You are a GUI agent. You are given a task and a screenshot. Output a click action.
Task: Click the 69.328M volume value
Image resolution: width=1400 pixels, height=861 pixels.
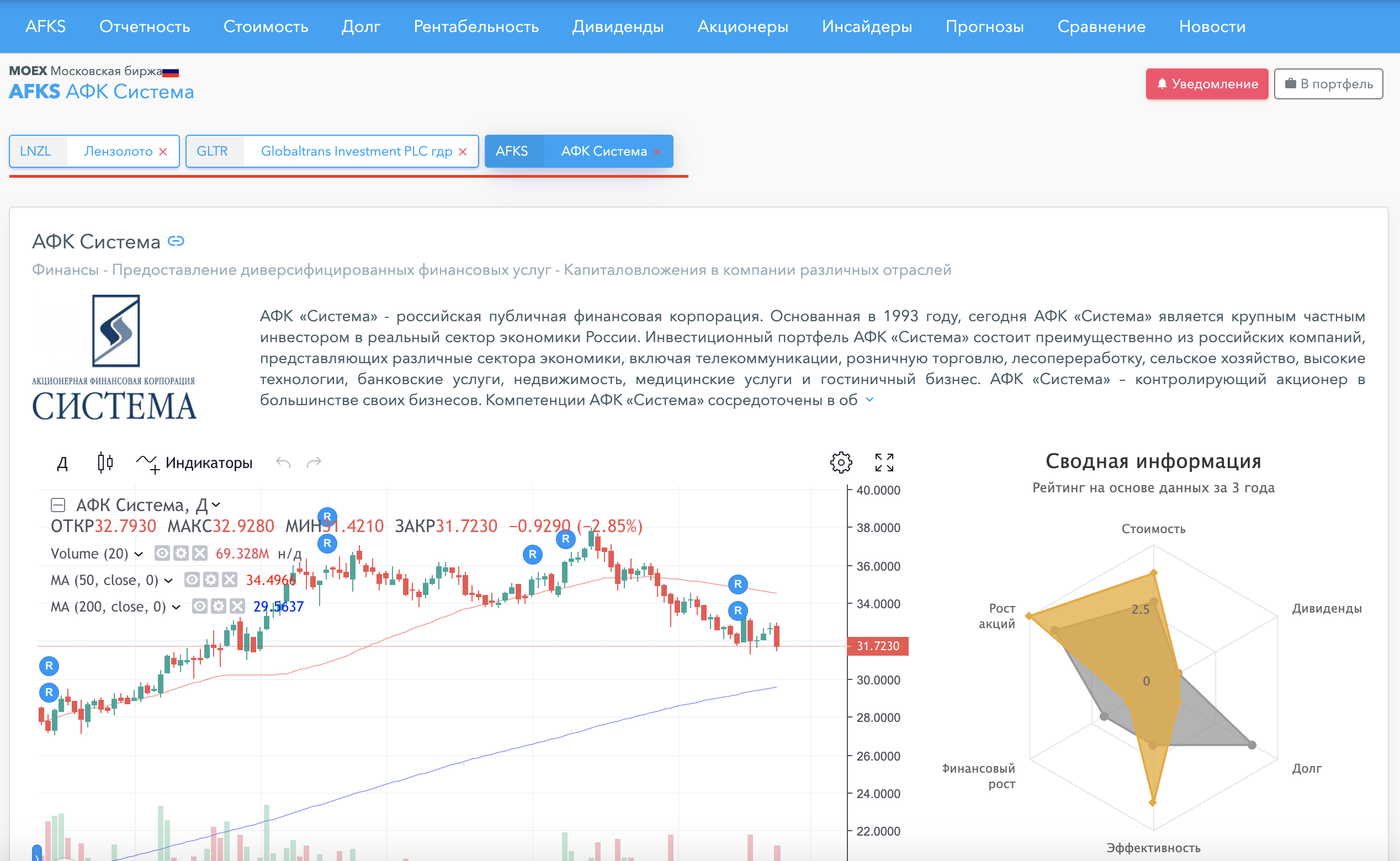pyautogui.click(x=242, y=554)
